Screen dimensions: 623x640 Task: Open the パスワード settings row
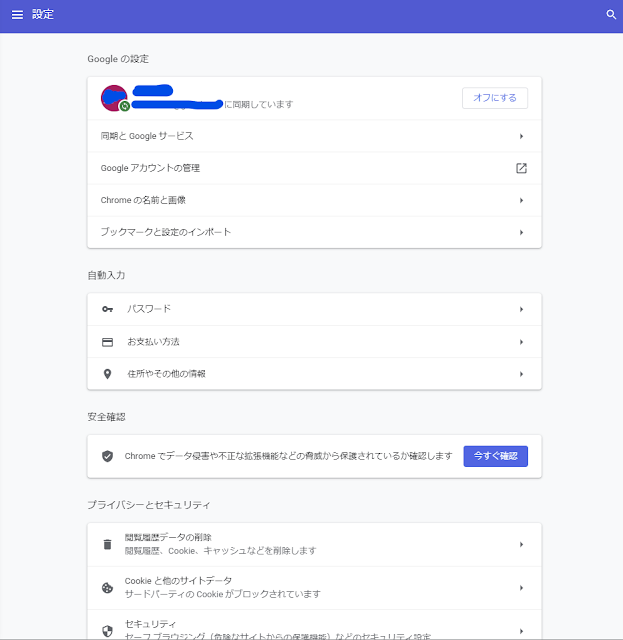[314, 309]
